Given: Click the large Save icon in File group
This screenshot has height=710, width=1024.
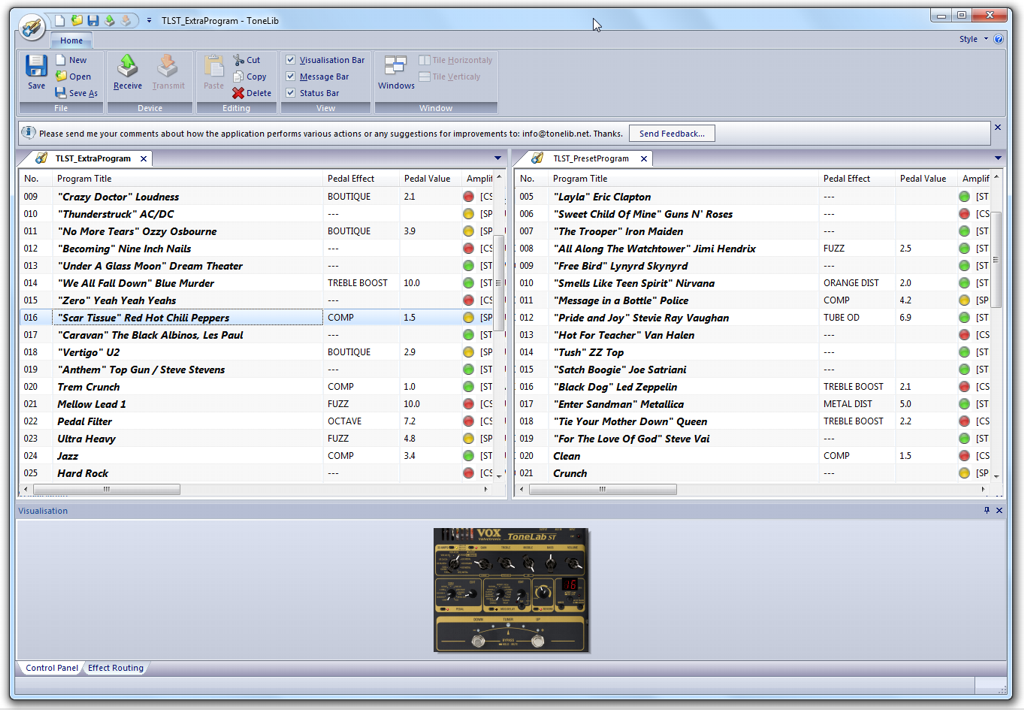Looking at the screenshot, I should [x=36, y=66].
